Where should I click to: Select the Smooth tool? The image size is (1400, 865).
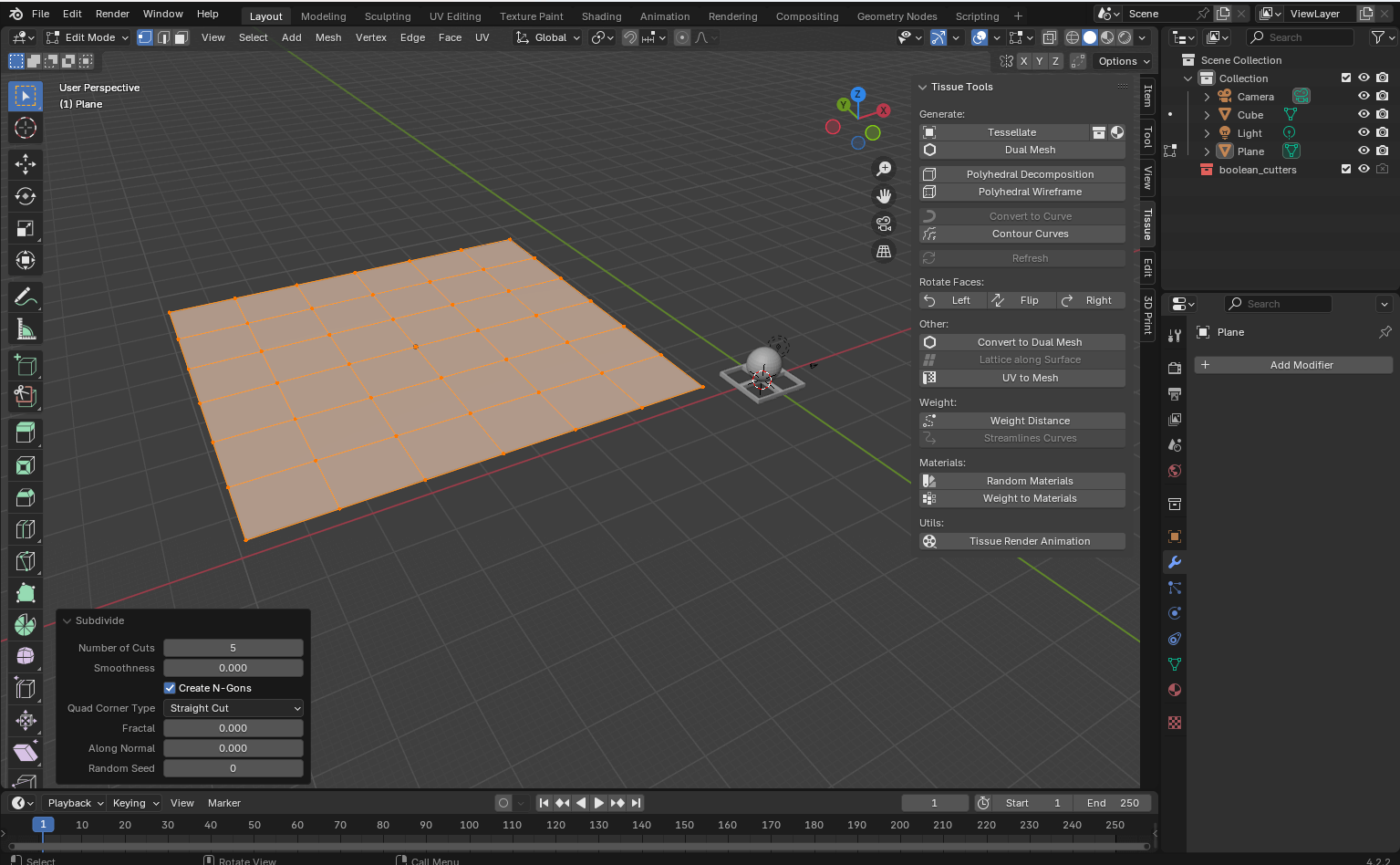tap(26, 657)
